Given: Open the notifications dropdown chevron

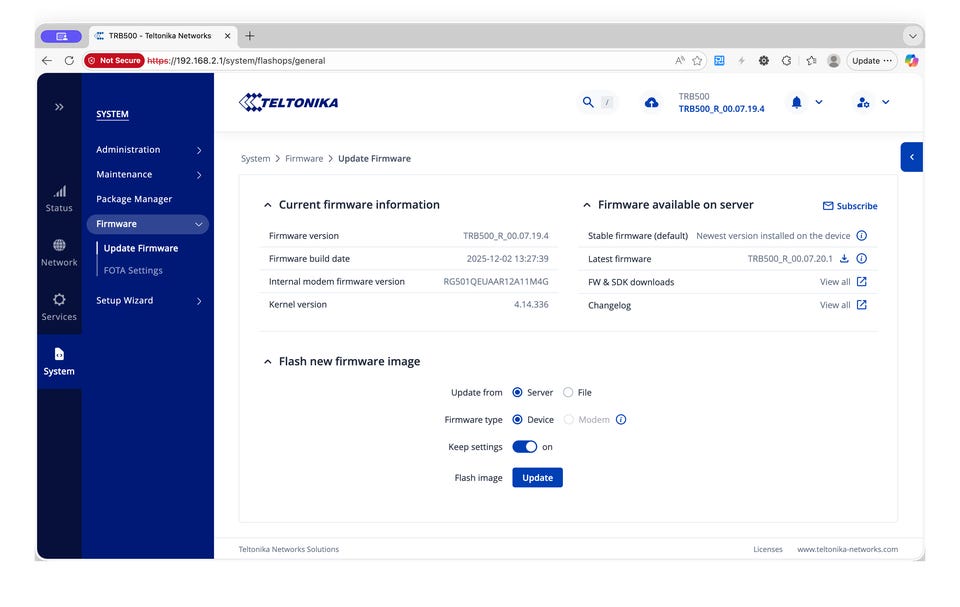Looking at the screenshot, I should click(x=819, y=102).
